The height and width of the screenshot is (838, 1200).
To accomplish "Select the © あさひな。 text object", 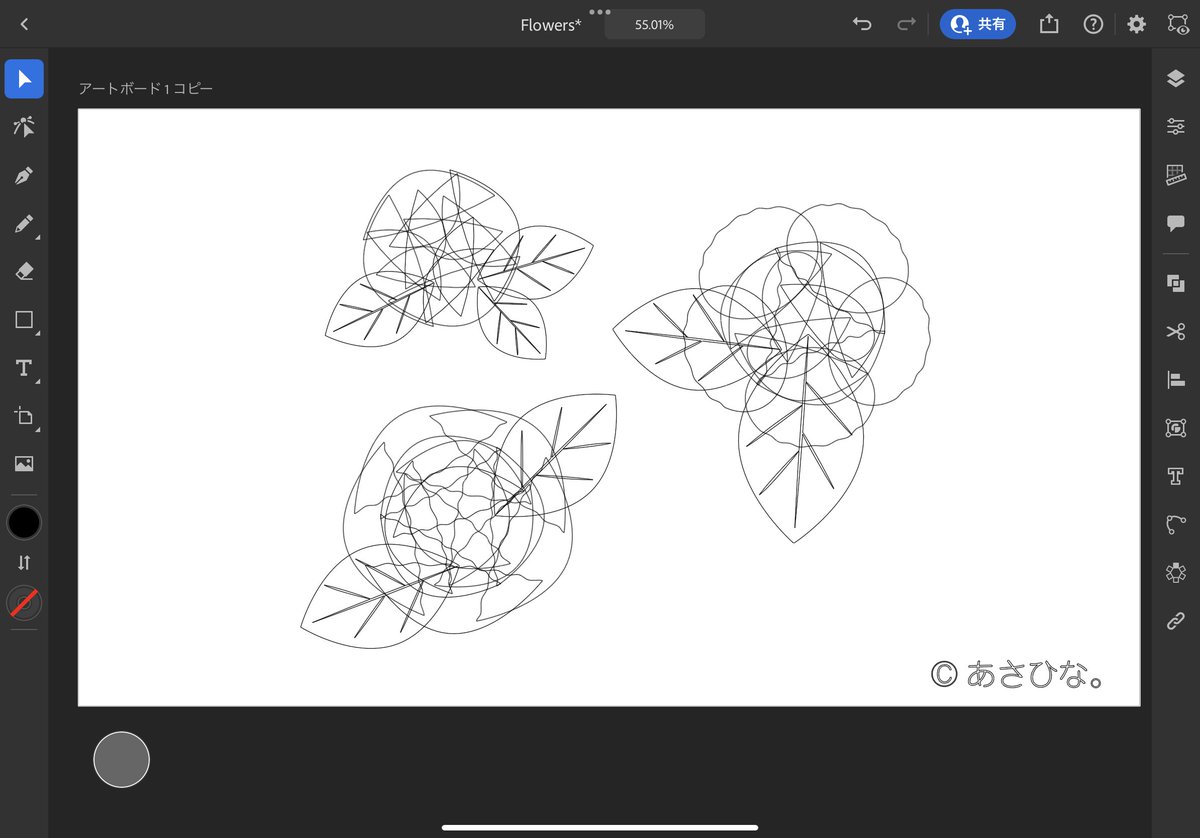I will tap(1018, 675).
